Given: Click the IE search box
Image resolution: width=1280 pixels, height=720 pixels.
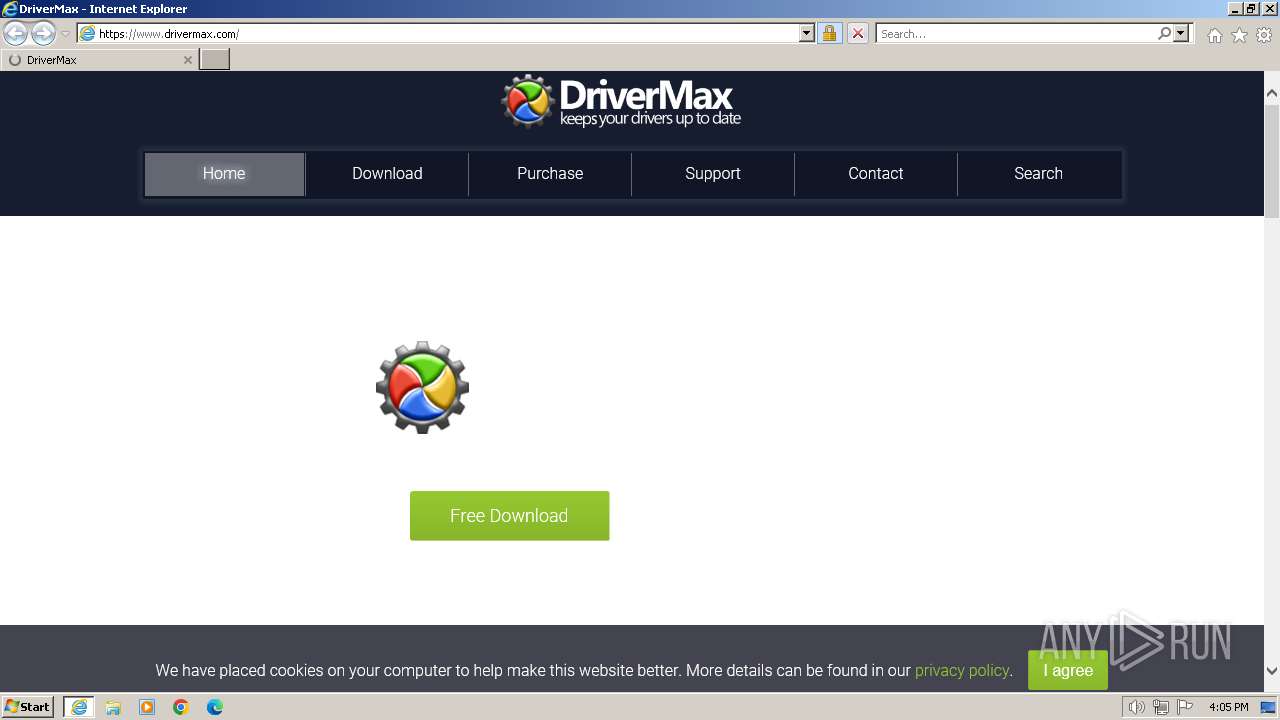Looking at the screenshot, I should 1016,34.
